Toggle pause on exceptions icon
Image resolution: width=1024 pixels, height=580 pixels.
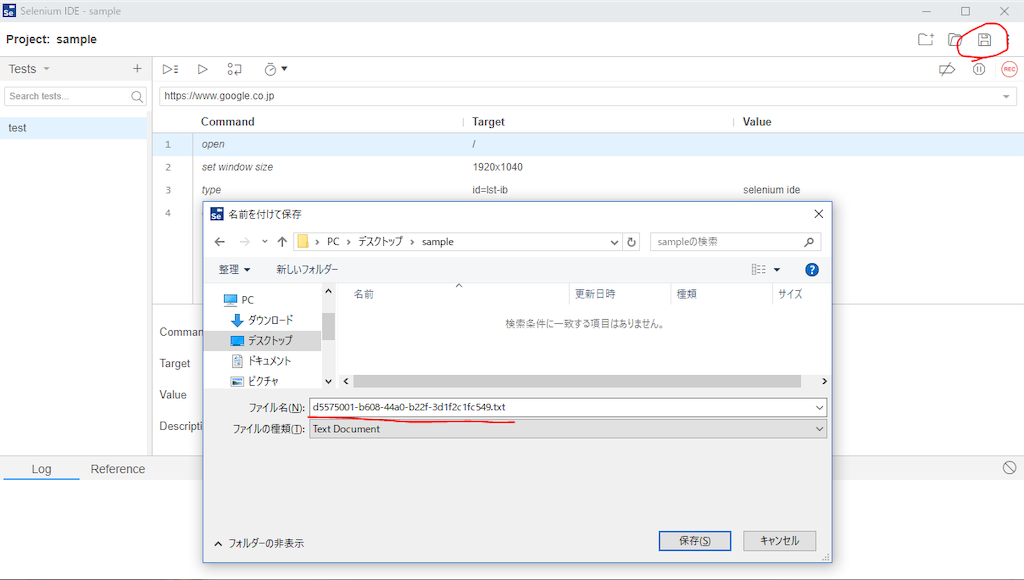978,69
